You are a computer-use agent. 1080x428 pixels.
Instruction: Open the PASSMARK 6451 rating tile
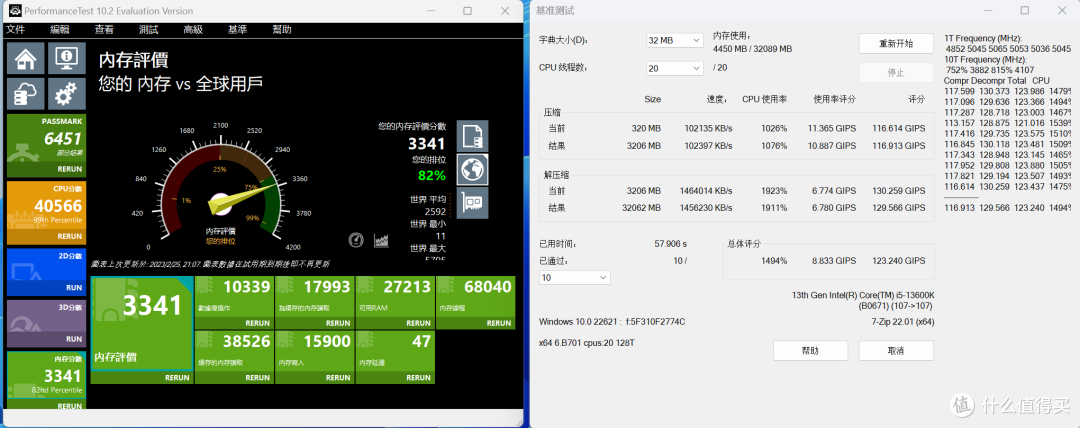tap(46, 144)
